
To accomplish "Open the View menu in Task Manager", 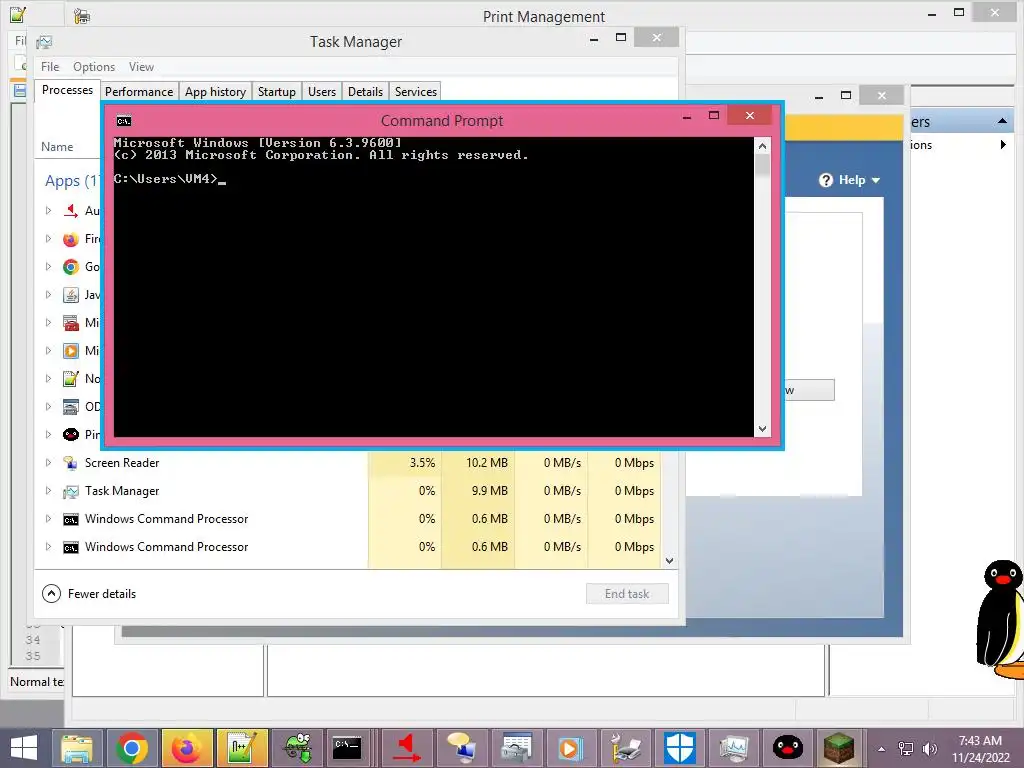I will pyautogui.click(x=141, y=67).
